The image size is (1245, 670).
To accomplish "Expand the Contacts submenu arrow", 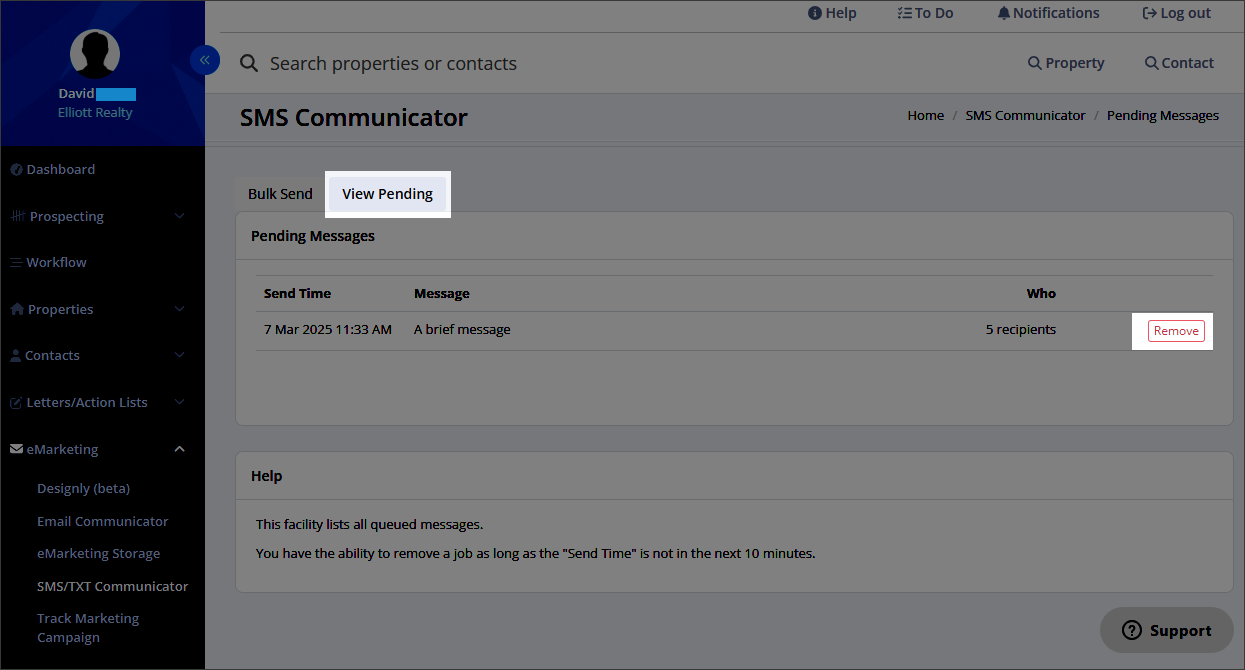I will 180,355.
